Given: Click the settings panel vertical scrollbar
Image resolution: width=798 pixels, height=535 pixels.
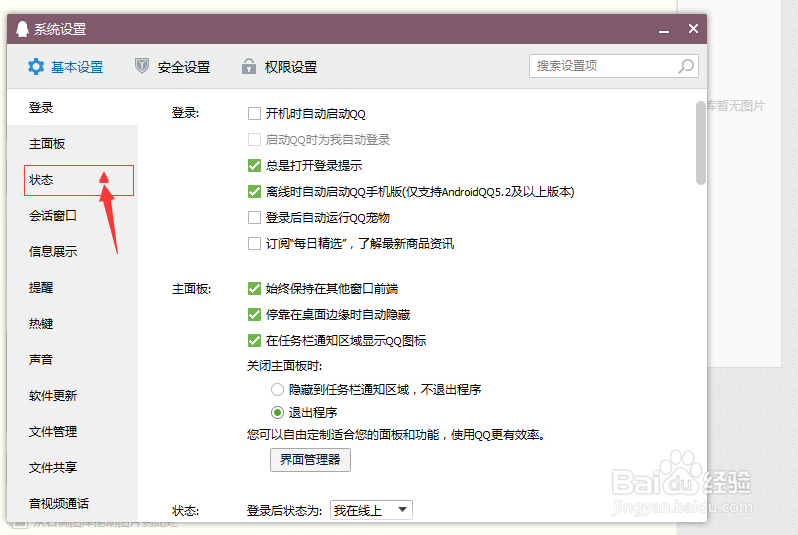Looking at the screenshot, I should coord(701,143).
